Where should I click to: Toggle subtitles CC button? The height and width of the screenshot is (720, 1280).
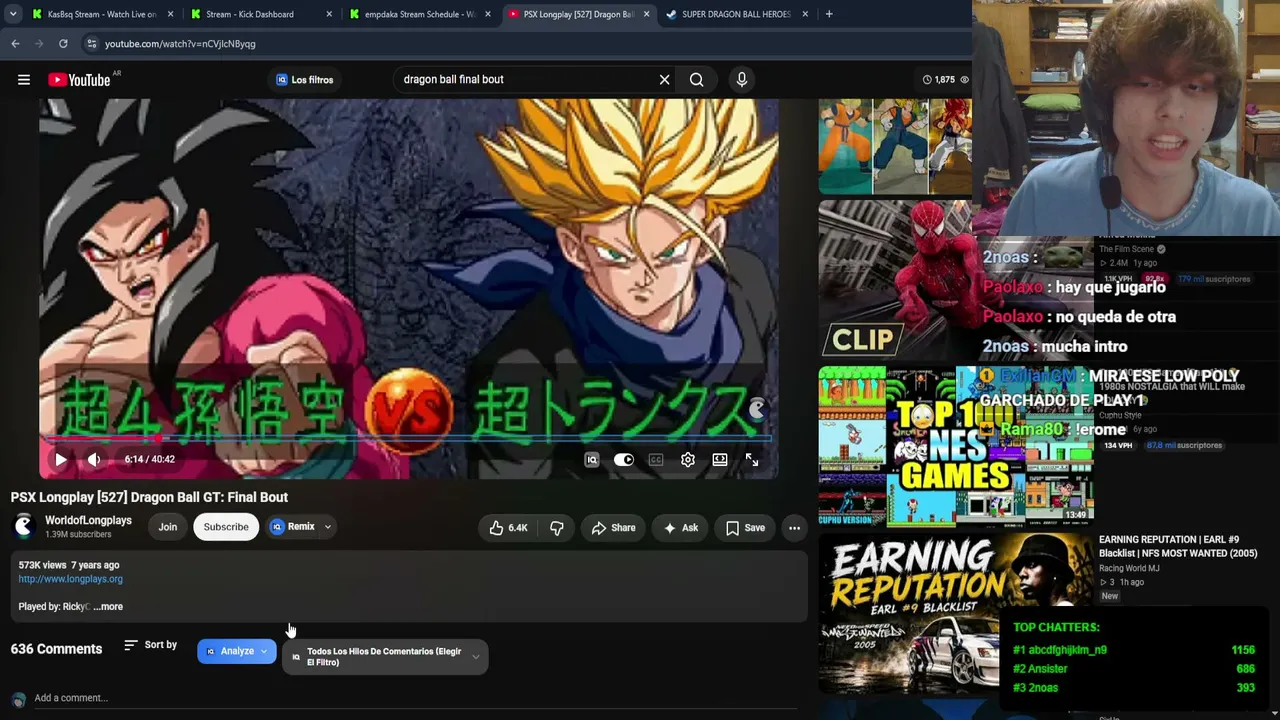pos(656,460)
